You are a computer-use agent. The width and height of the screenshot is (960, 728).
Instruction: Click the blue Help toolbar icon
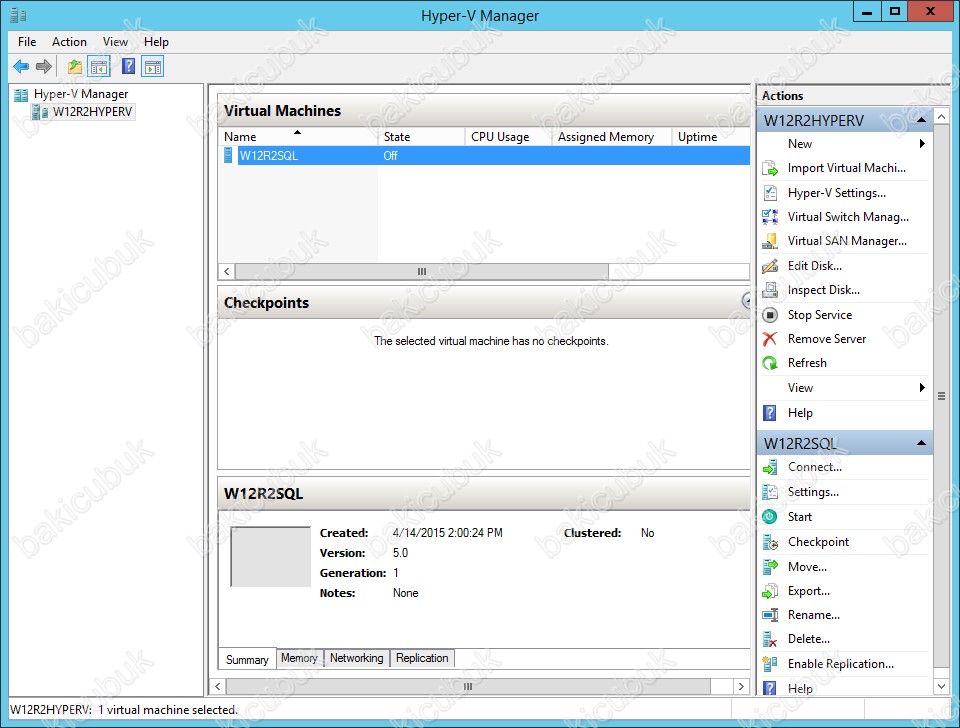coord(128,66)
